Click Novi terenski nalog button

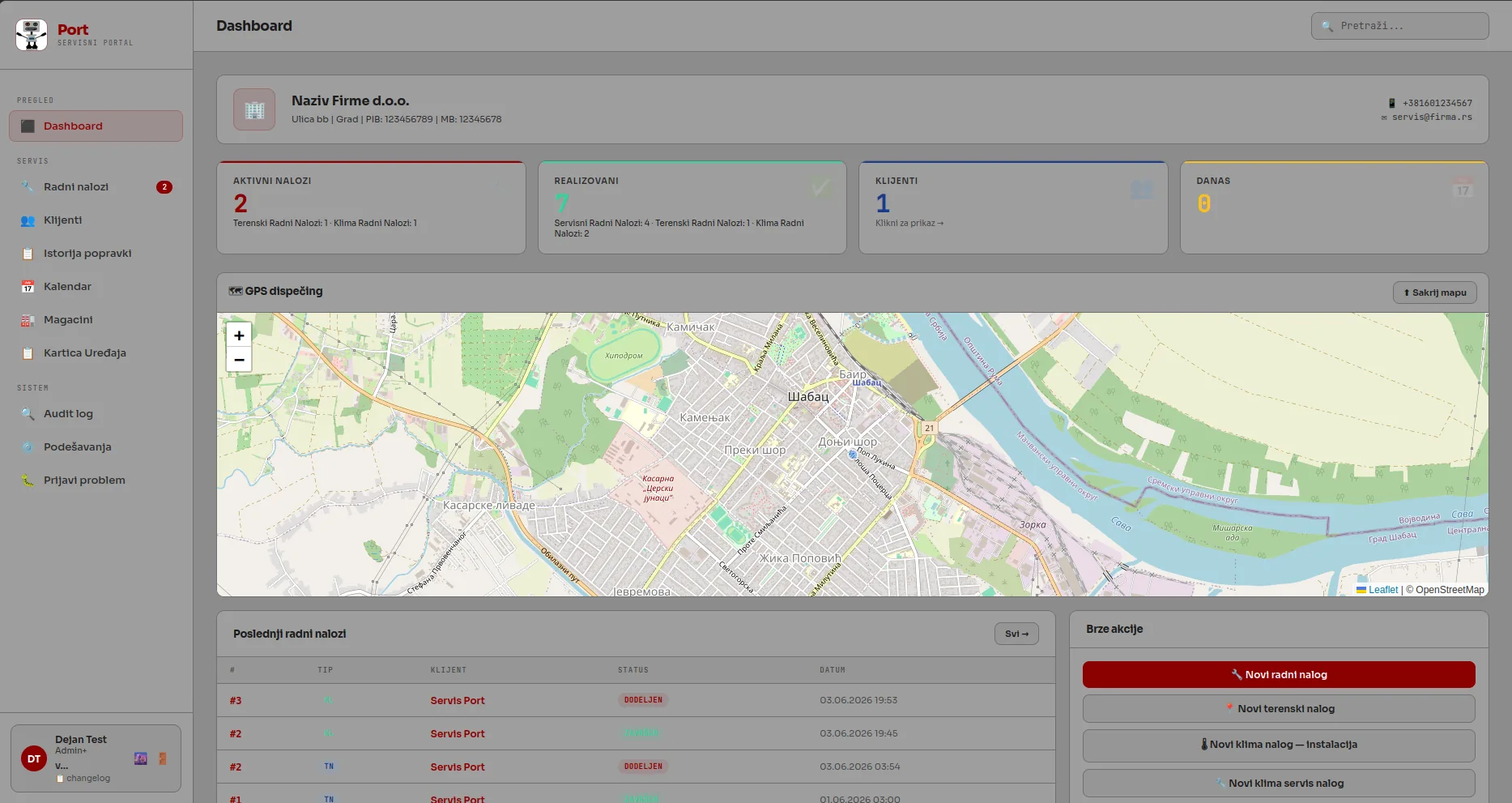click(1279, 709)
